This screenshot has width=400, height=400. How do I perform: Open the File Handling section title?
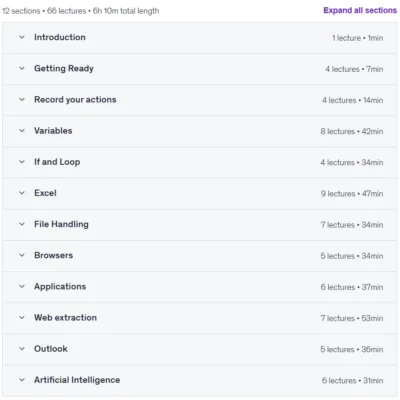click(61, 224)
